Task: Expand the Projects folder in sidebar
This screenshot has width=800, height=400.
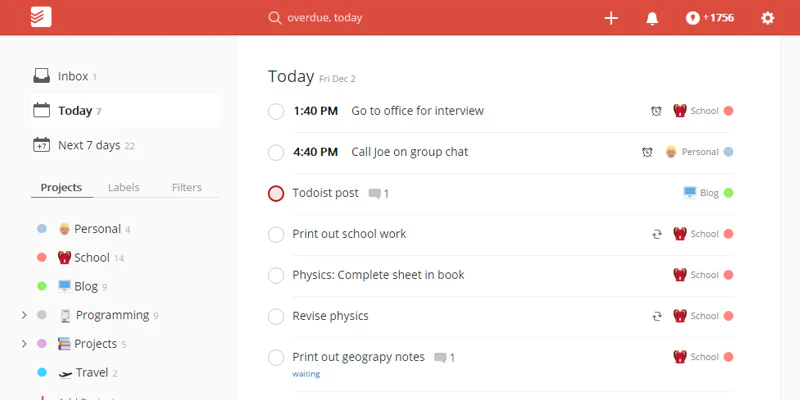Action: [x=24, y=344]
